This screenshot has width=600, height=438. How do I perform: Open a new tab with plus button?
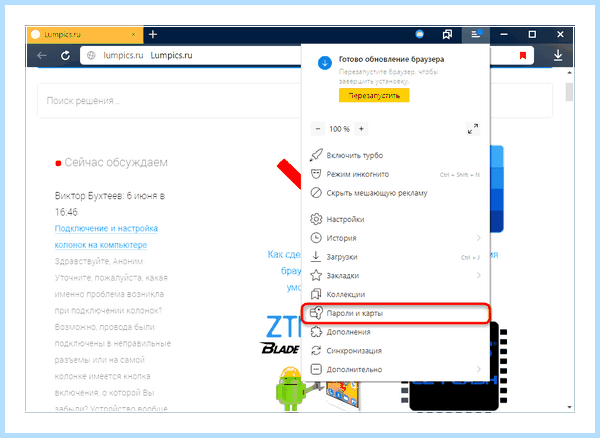pos(153,34)
